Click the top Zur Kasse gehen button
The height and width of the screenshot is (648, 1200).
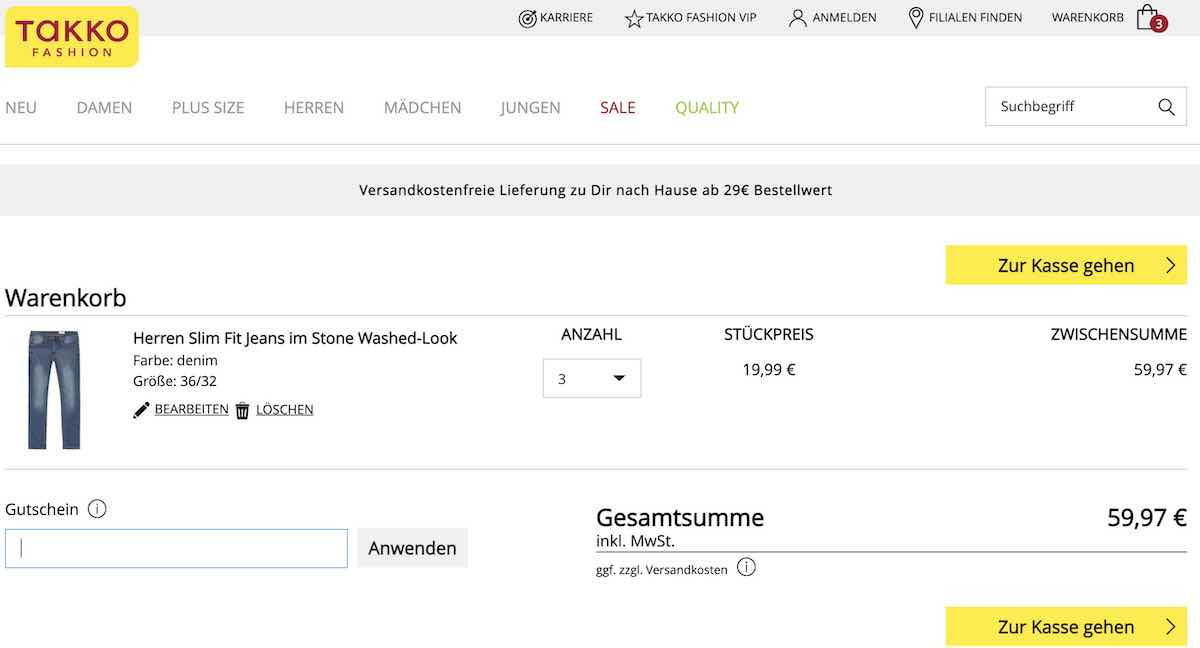(1065, 265)
